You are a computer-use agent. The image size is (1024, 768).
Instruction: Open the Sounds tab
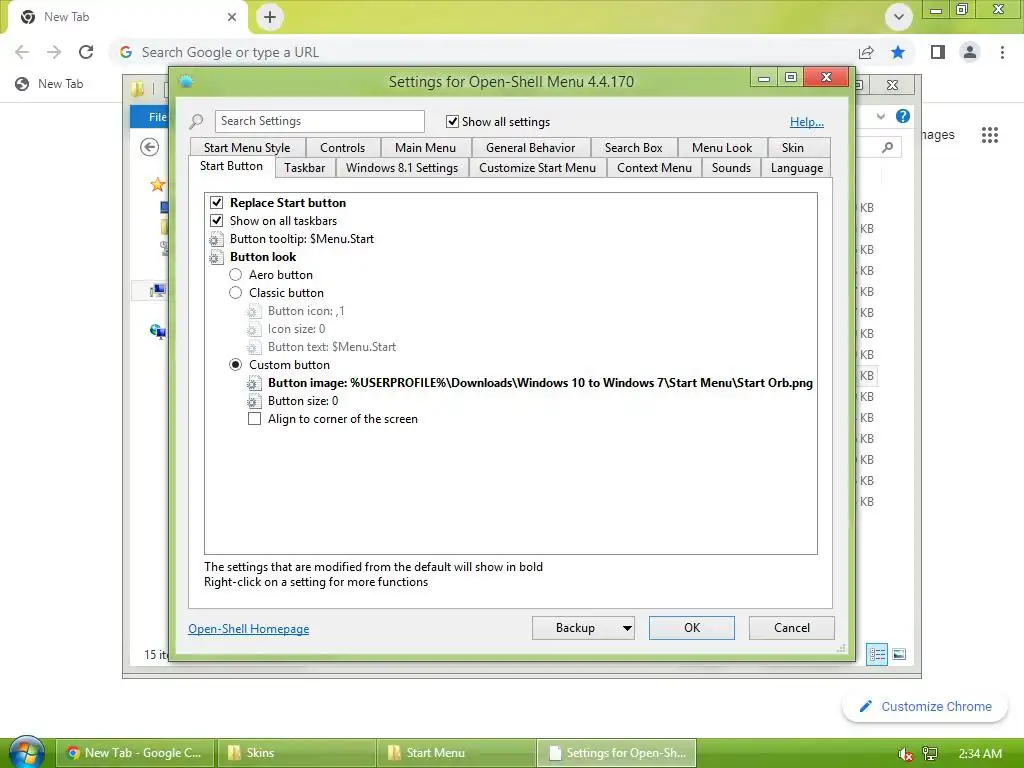pos(731,168)
